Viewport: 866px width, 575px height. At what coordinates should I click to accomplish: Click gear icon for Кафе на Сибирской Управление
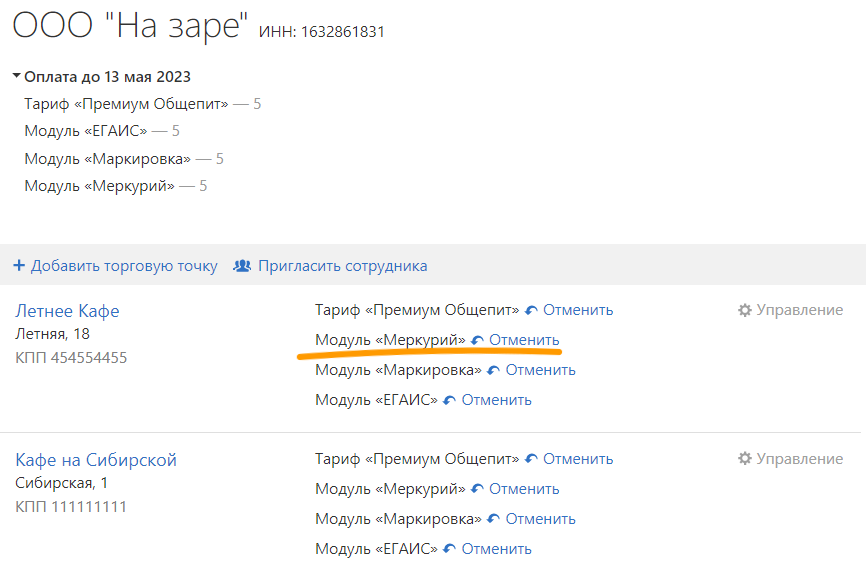[x=744, y=458]
